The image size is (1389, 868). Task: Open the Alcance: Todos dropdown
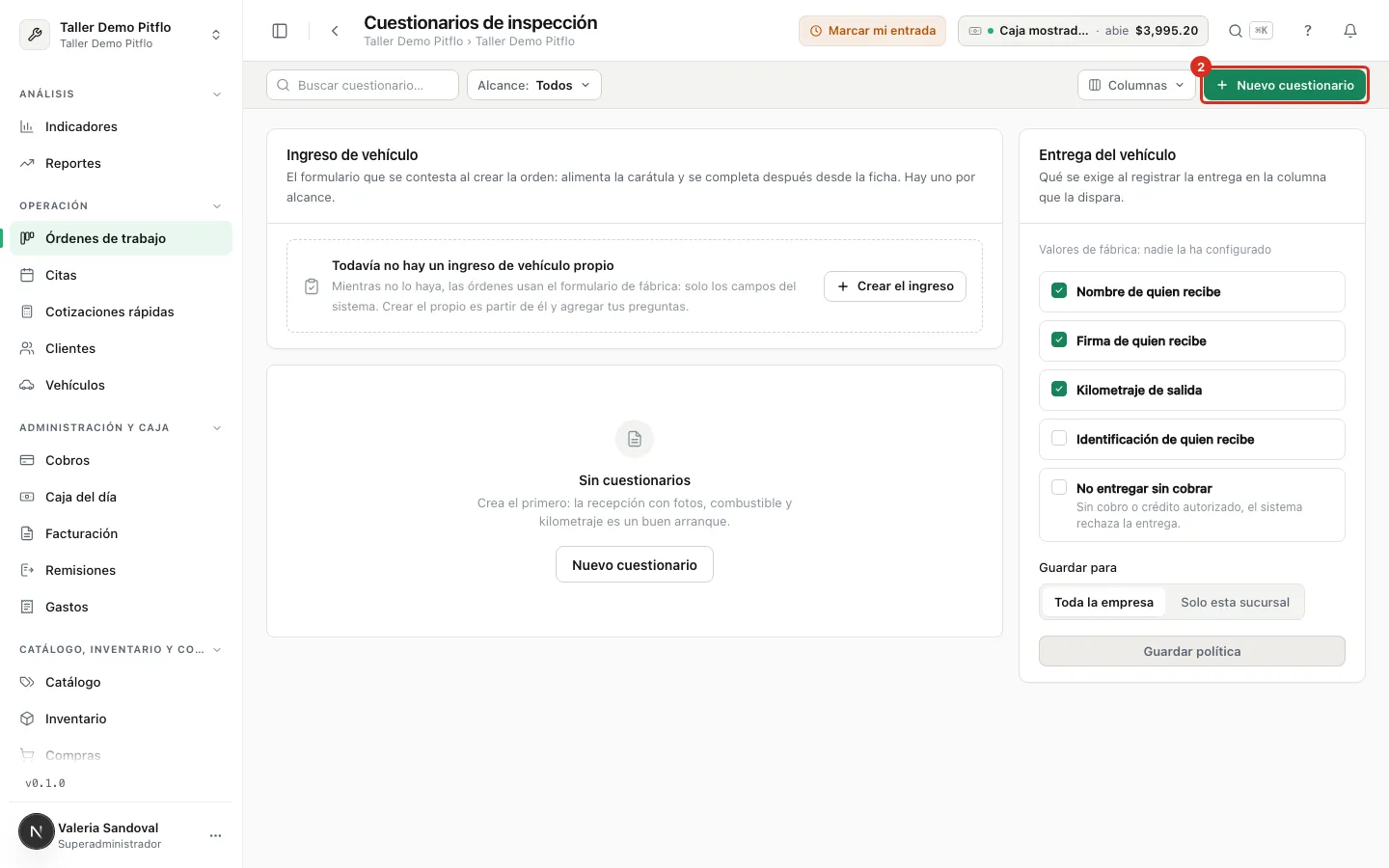click(x=534, y=85)
